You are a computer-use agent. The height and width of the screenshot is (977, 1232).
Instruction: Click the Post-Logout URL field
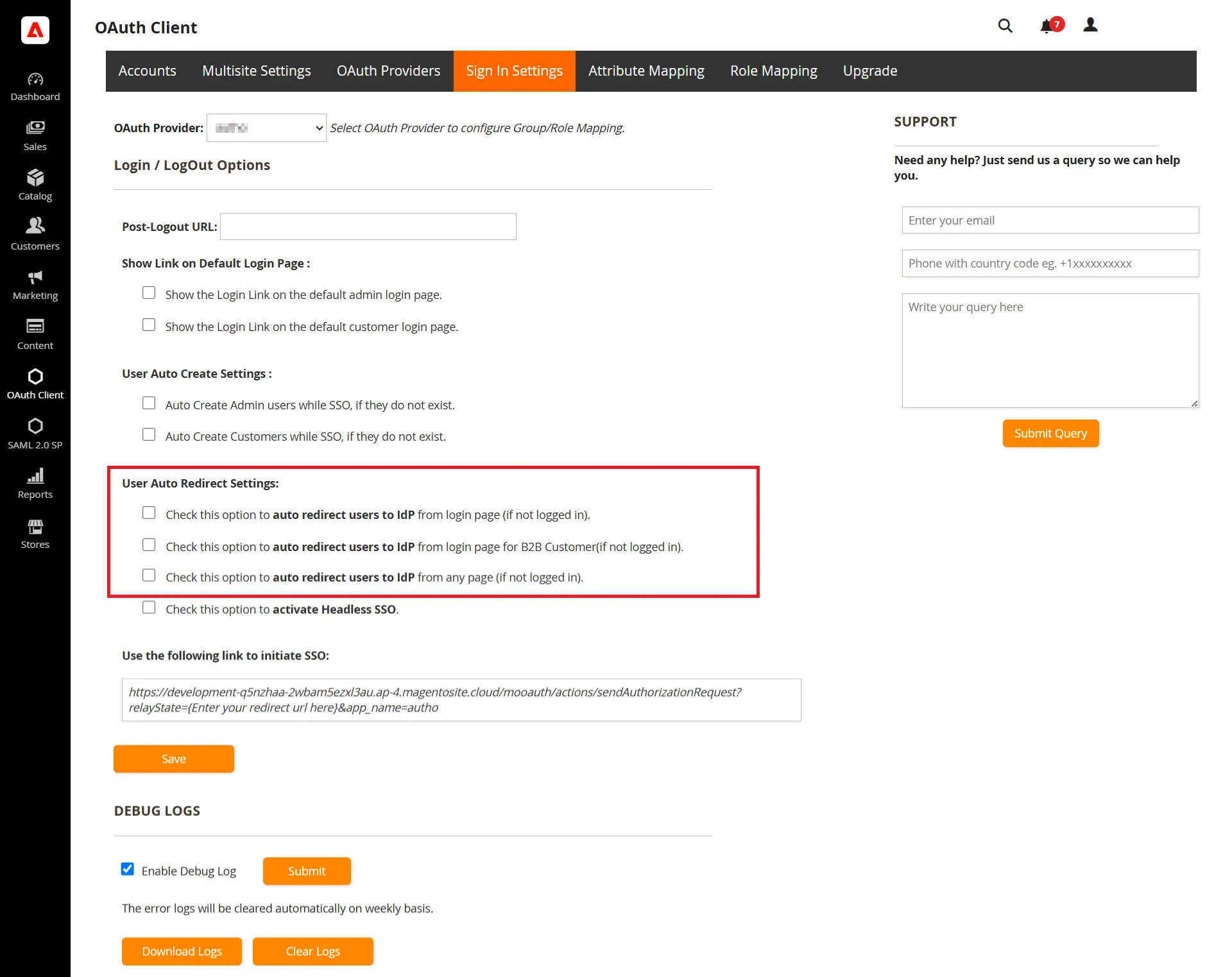[x=368, y=226]
